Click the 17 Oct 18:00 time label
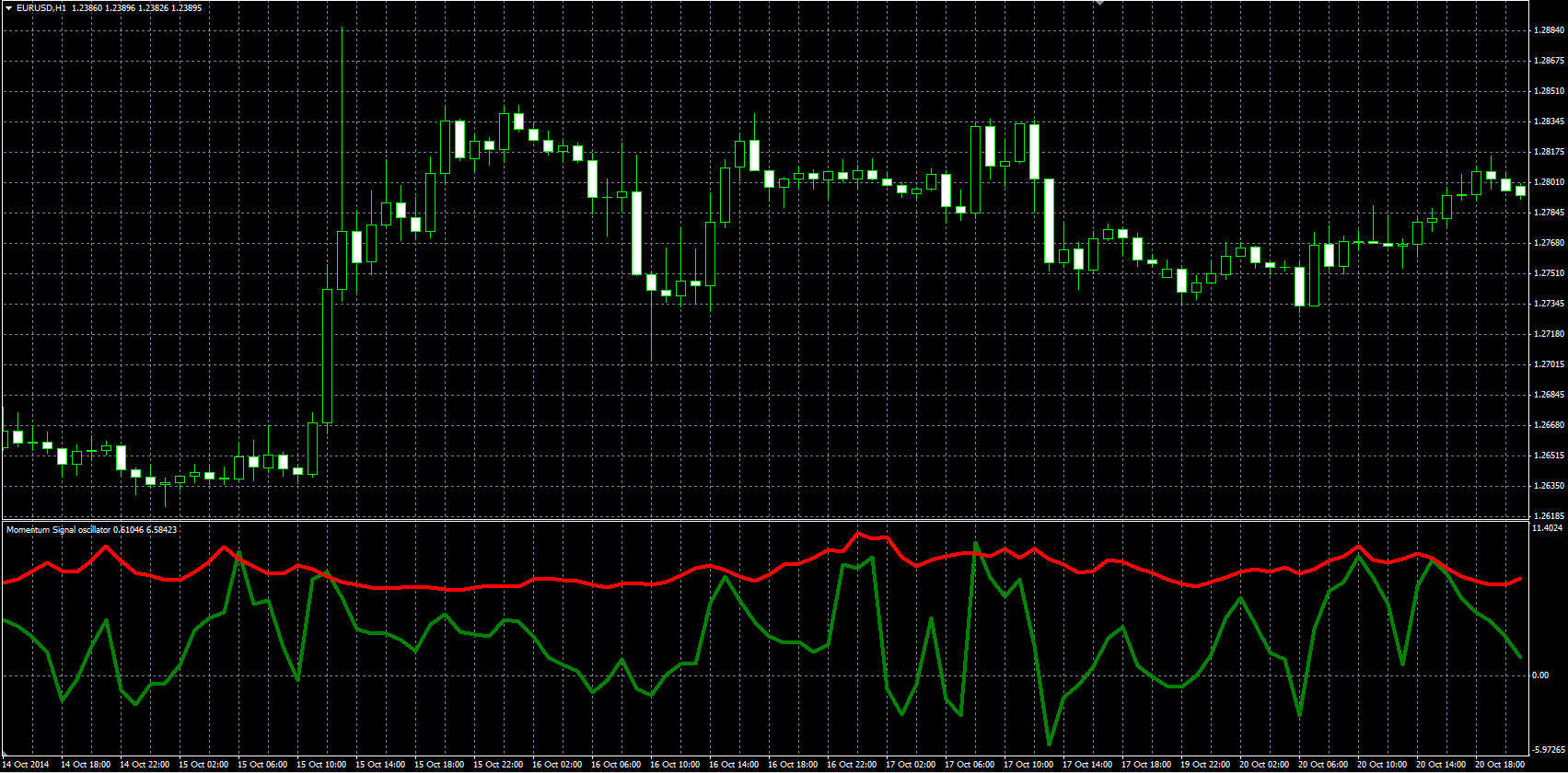This screenshot has height=773, width=1568. (1146, 765)
